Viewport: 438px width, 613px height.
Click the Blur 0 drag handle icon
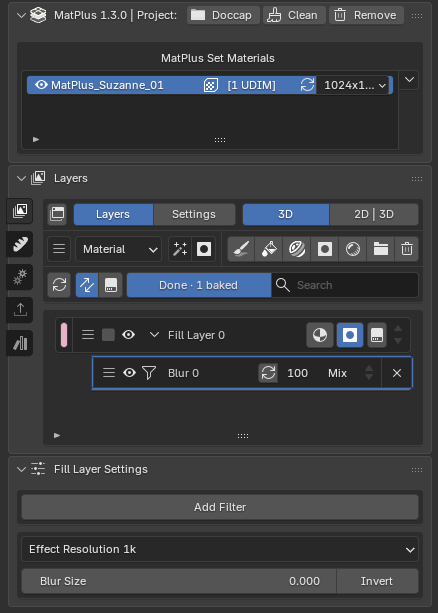tap(109, 373)
